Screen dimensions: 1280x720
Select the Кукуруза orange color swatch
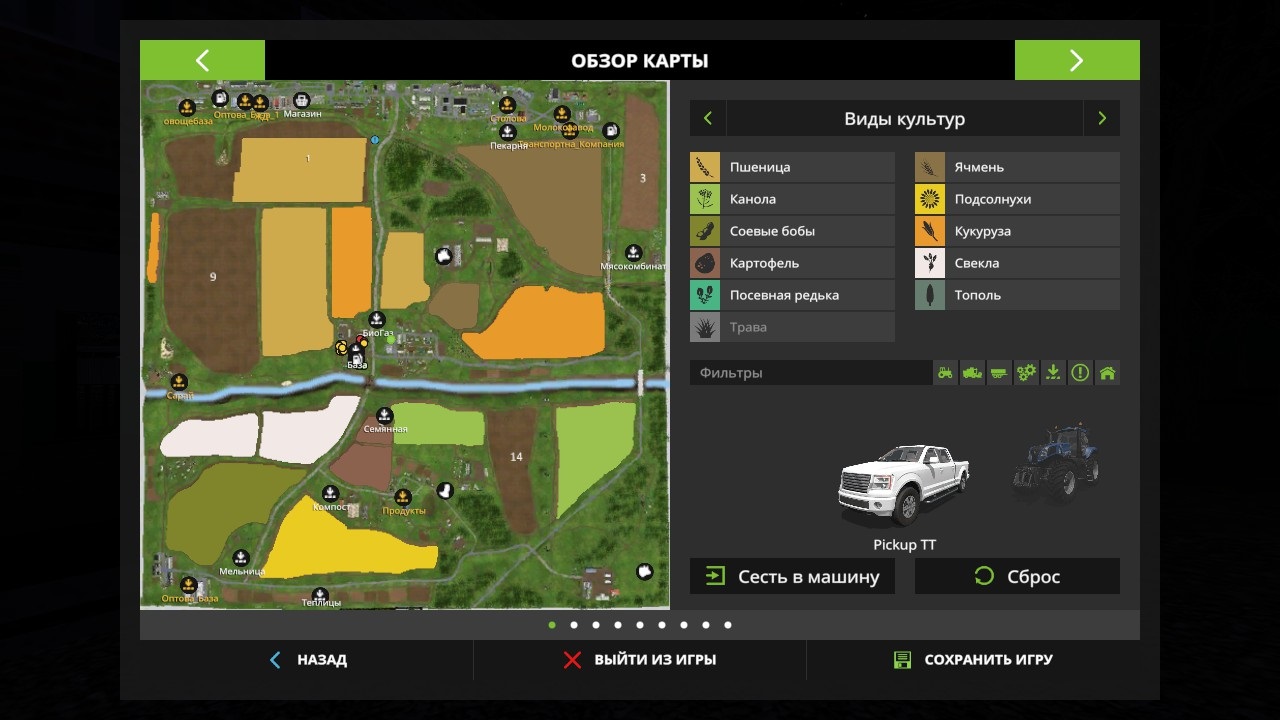pos(930,231)
